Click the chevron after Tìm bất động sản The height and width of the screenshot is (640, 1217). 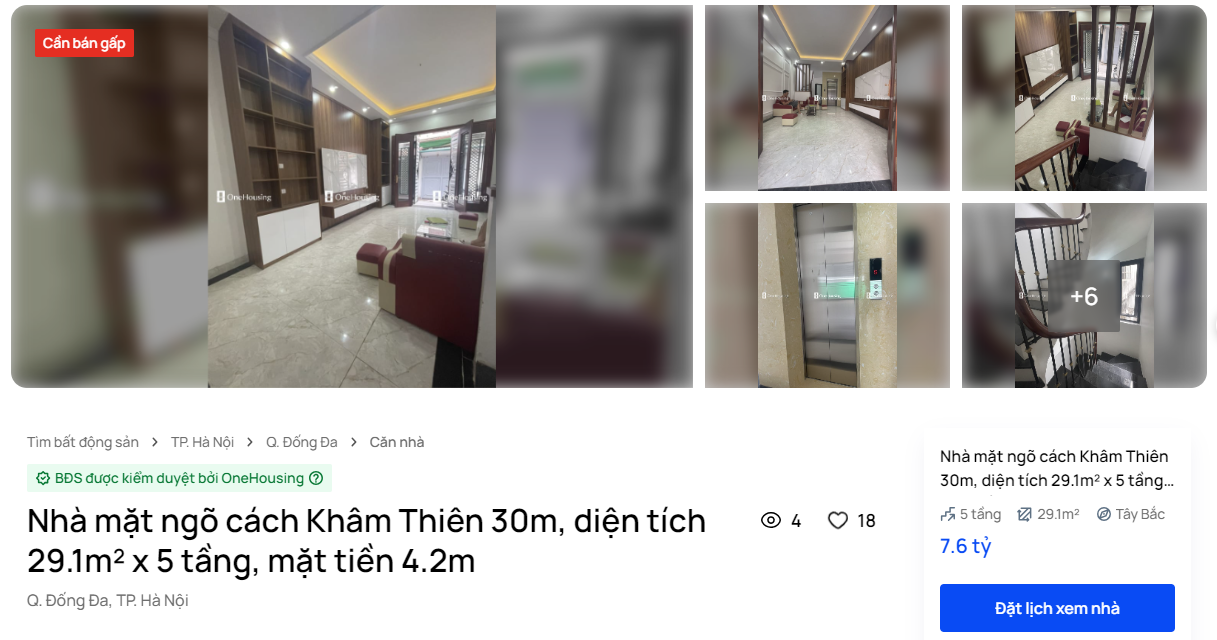pyautogui.click(x=155, y=442)
